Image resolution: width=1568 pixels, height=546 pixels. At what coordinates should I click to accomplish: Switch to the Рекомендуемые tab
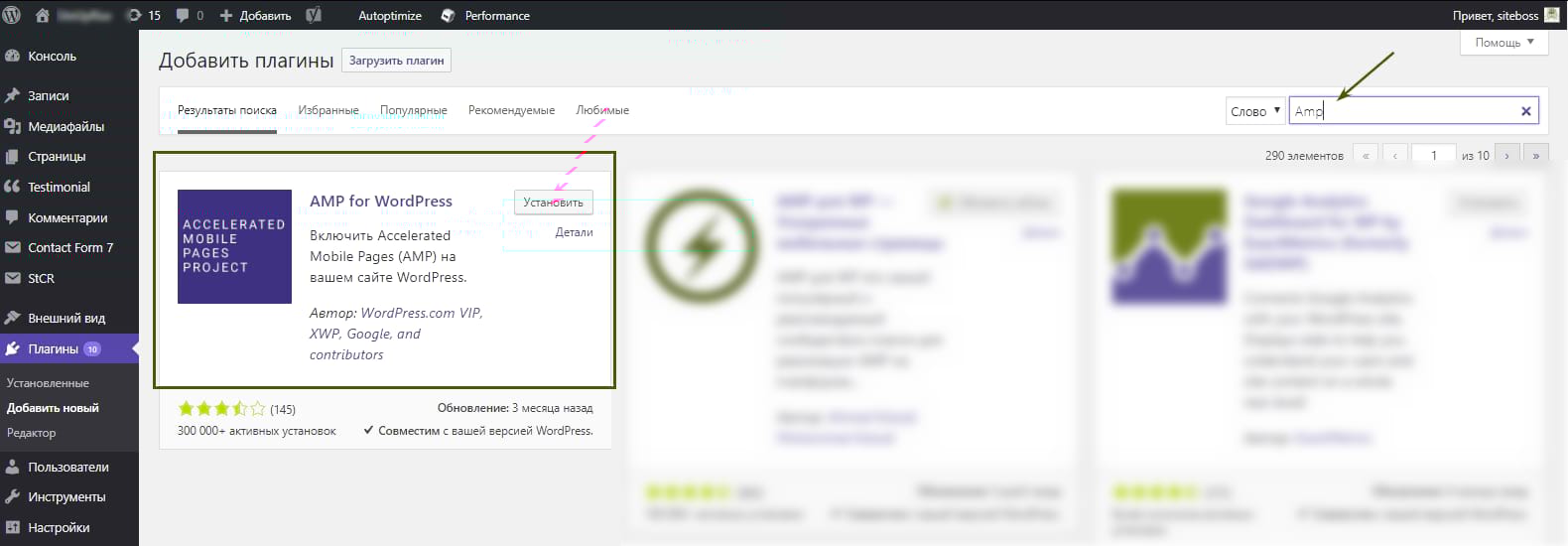511,110
